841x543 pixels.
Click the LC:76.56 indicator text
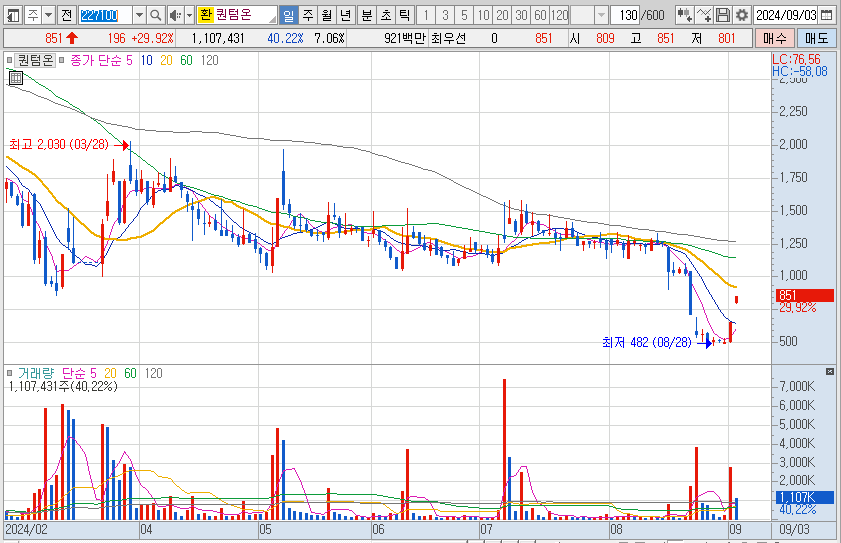click(x=796, y=59)
